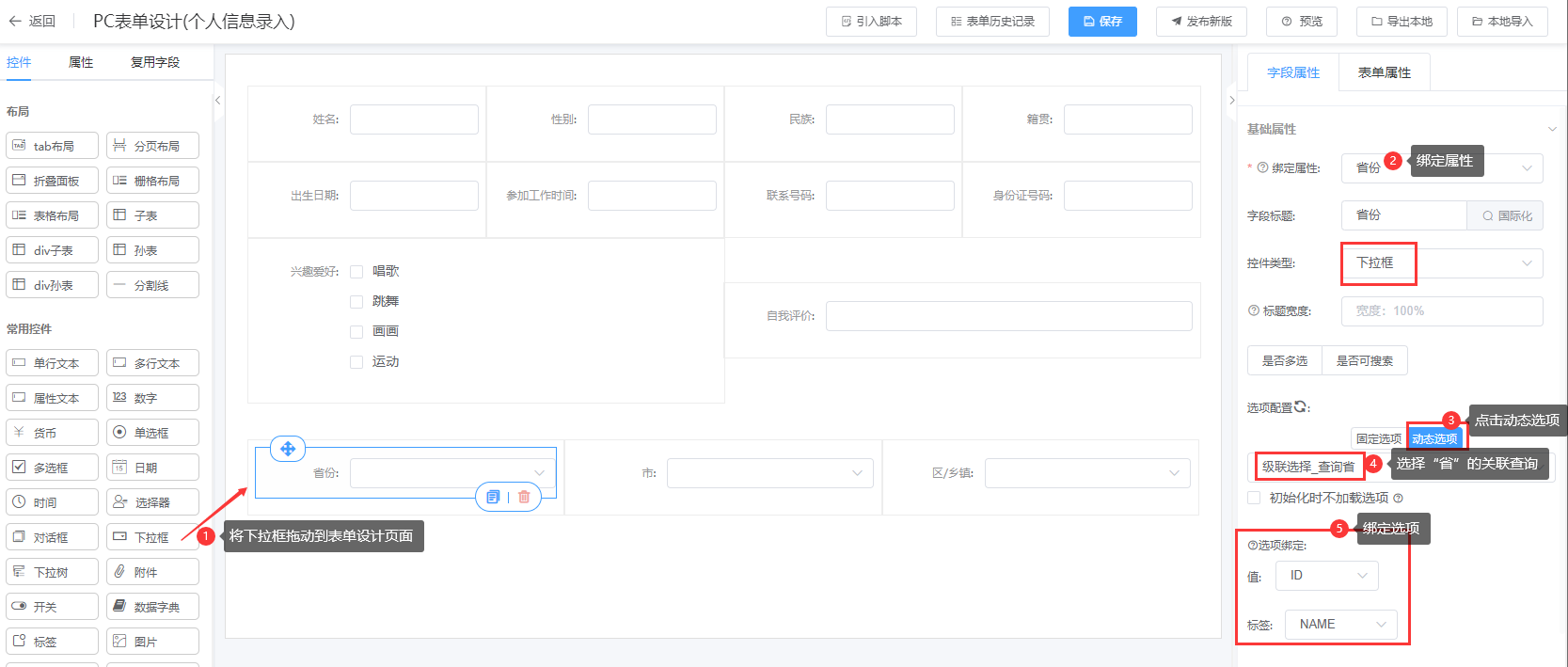Click the 姓名 input field
This screenshot has width=1568, height=667.
414,119
